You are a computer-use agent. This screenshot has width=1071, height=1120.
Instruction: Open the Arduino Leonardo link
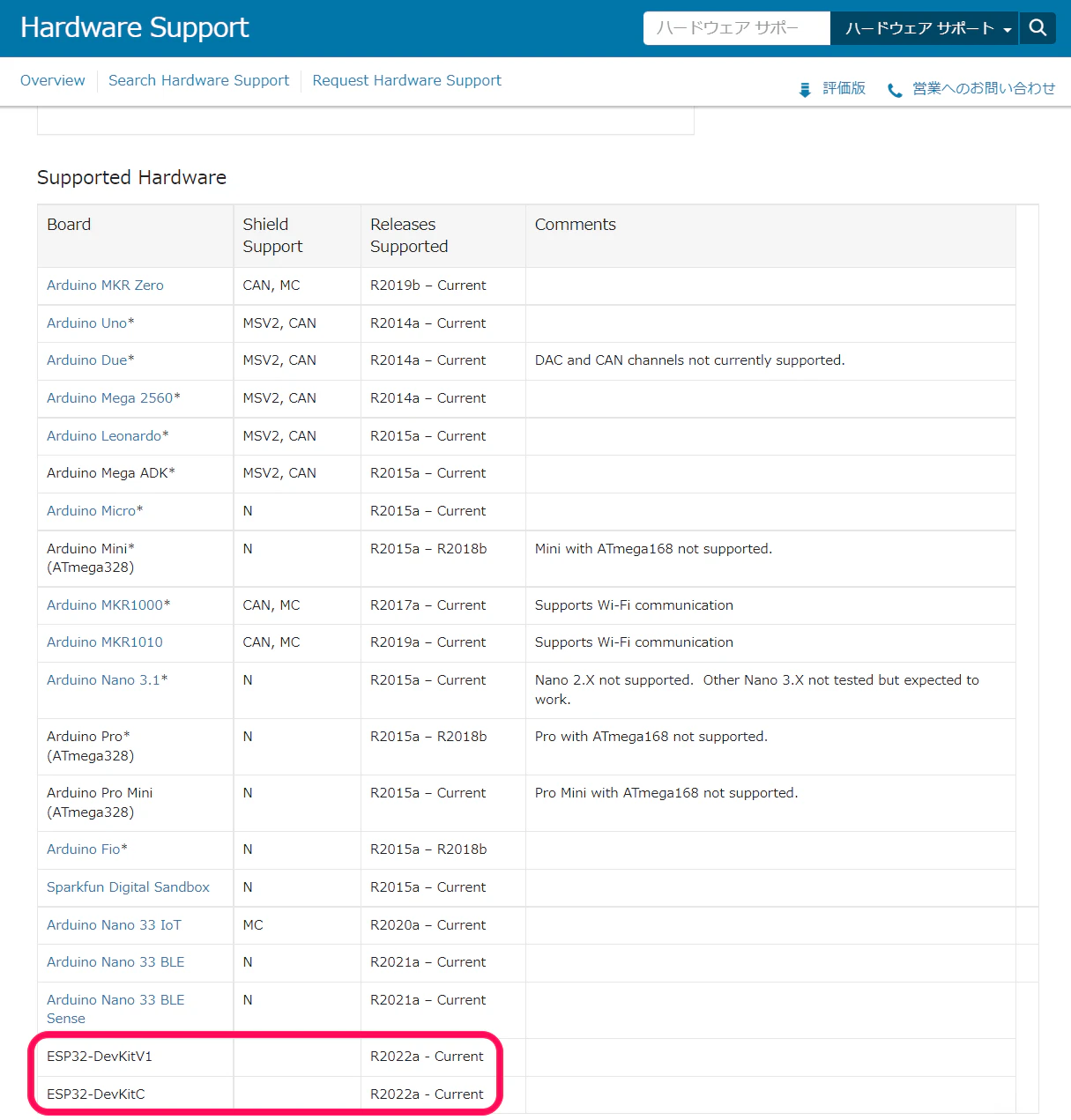104,436
